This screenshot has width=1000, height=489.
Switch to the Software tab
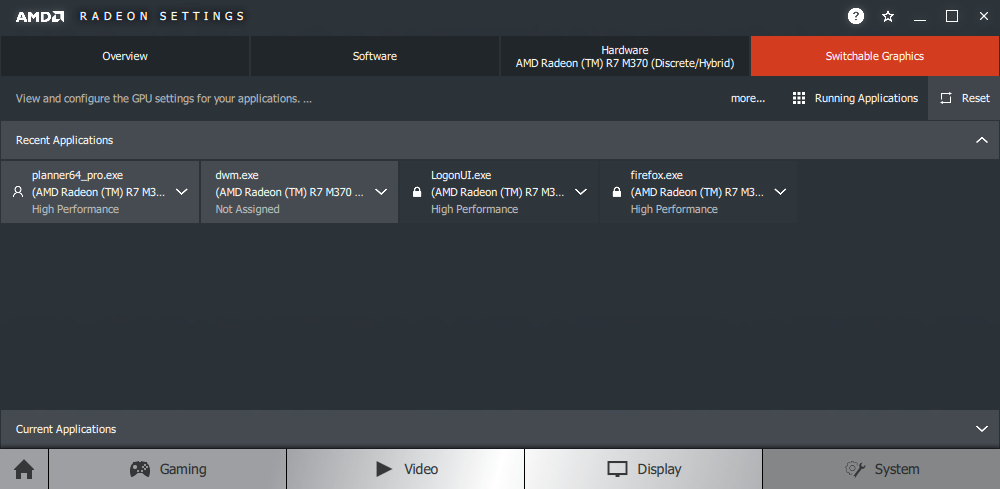375,56
